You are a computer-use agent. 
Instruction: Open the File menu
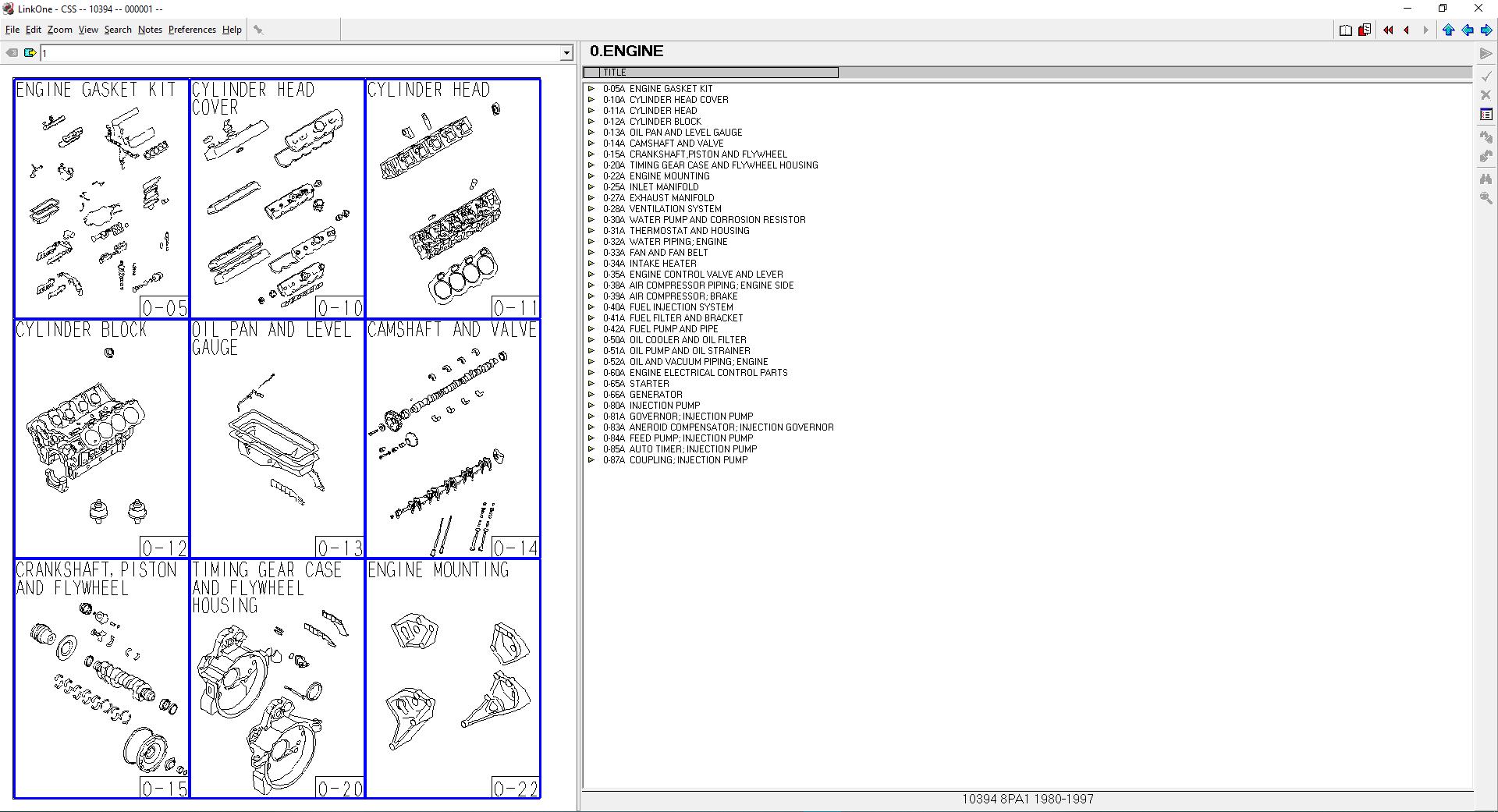pyautogui.click(x=12, y=30)
